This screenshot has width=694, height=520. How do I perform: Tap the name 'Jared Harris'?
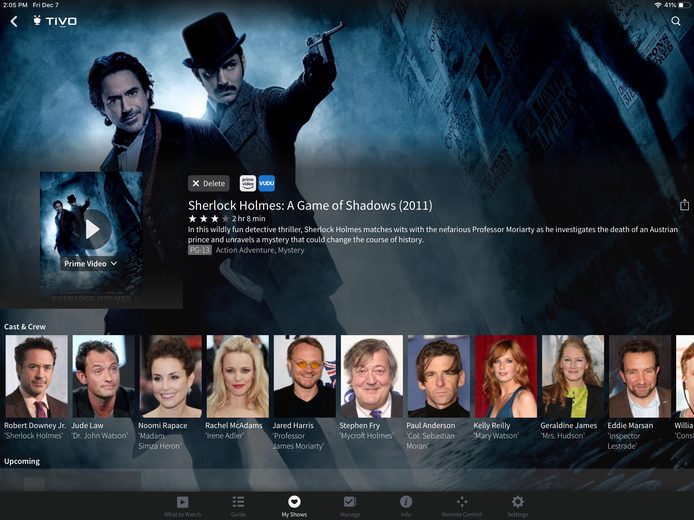click(x=293, y=425)
